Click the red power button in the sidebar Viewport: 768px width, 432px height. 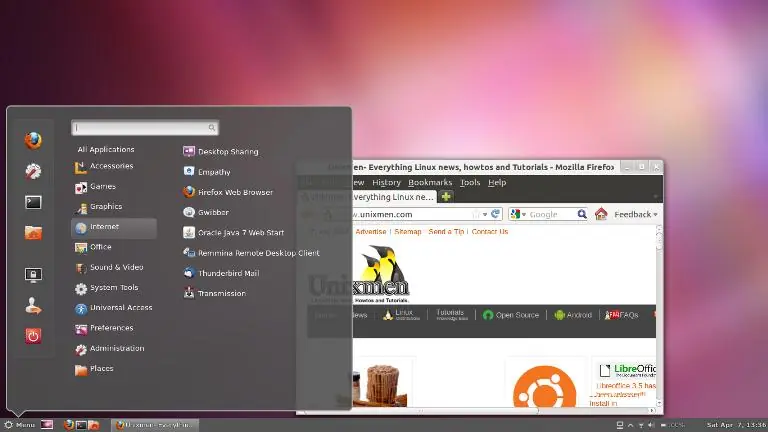33,336
